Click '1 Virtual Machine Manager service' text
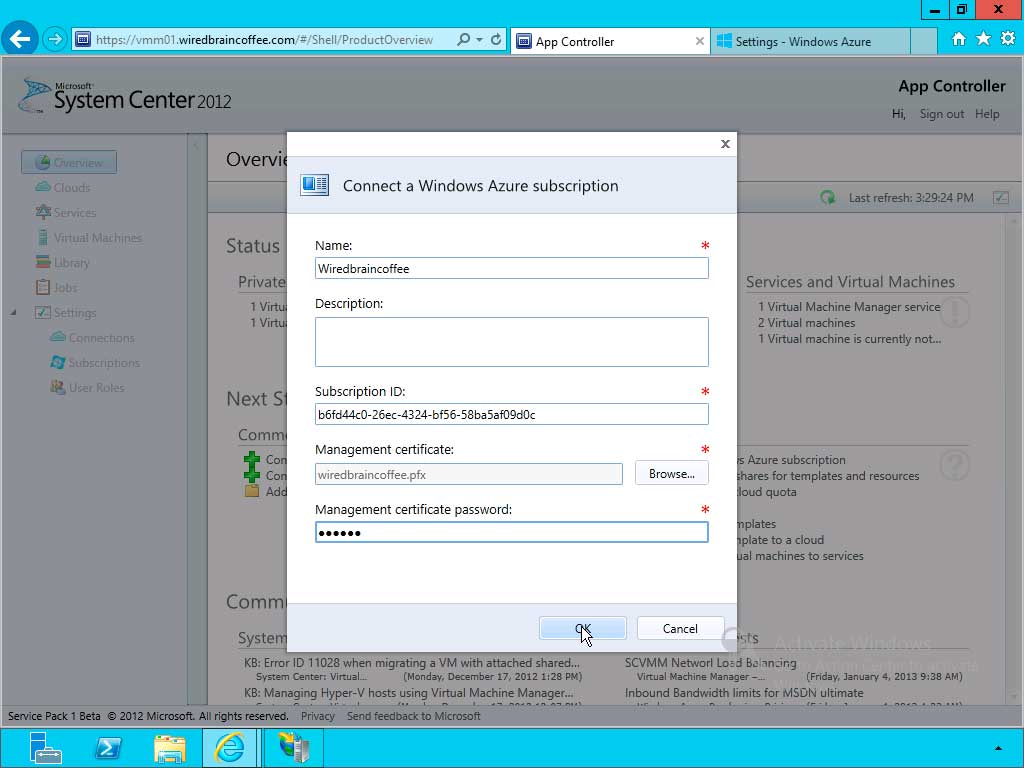 (x=849, y=306)
